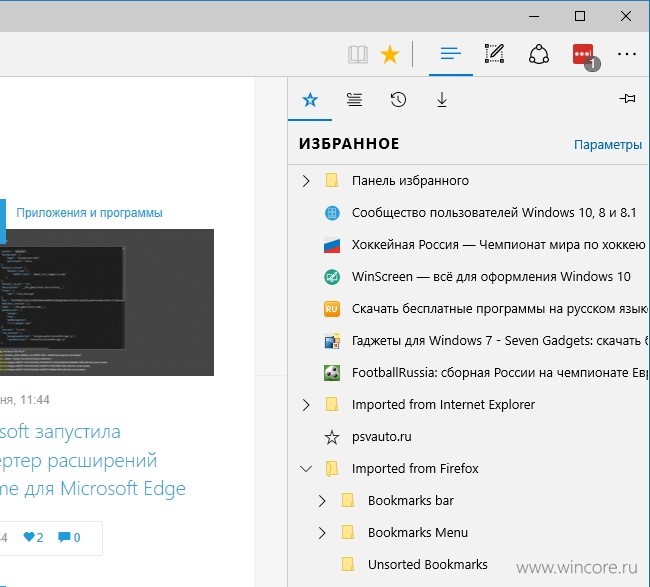
Task: Click the psvauto.ru star favicon
Action: (332, 437)
